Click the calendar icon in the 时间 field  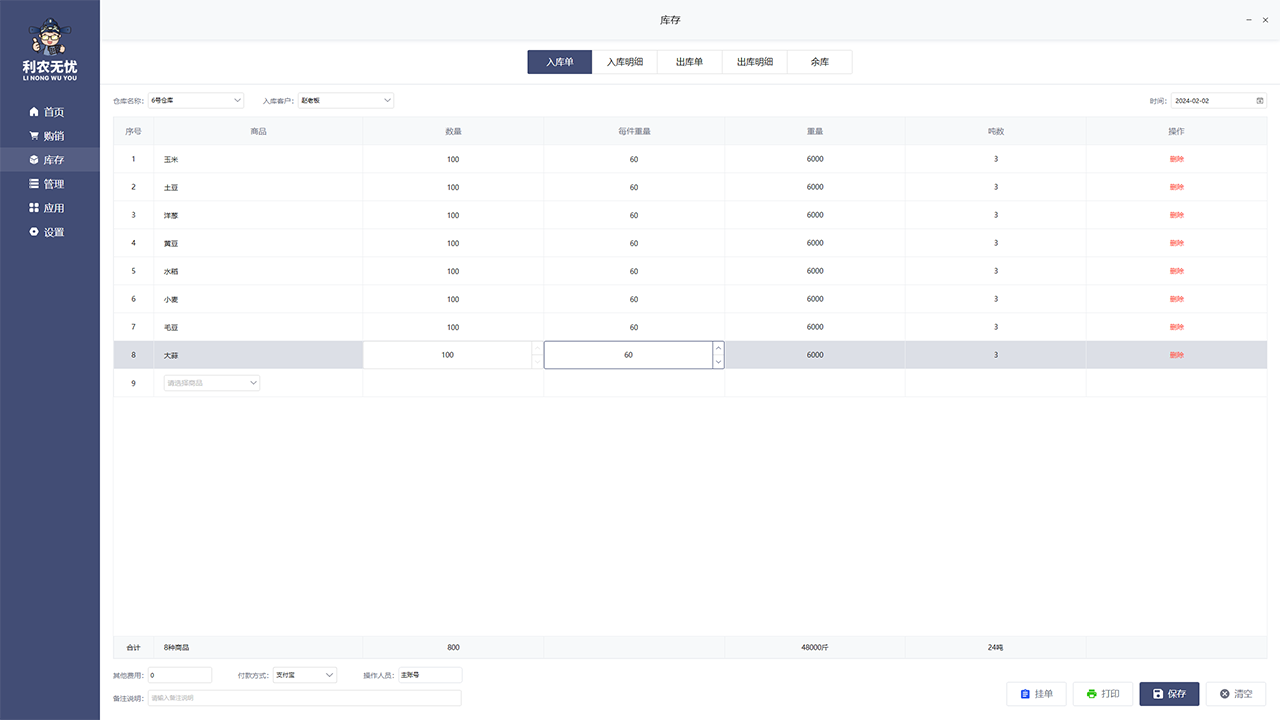coord(1260,101)
